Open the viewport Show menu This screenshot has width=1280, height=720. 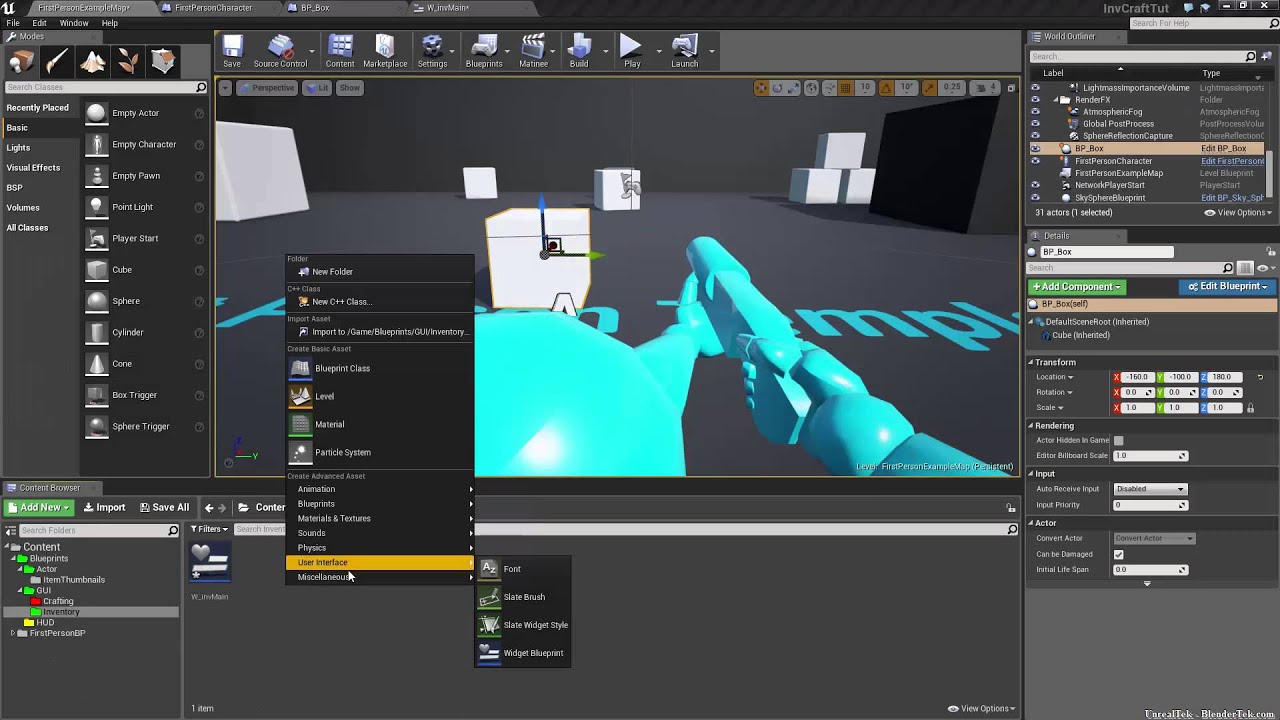pos(349,88)
